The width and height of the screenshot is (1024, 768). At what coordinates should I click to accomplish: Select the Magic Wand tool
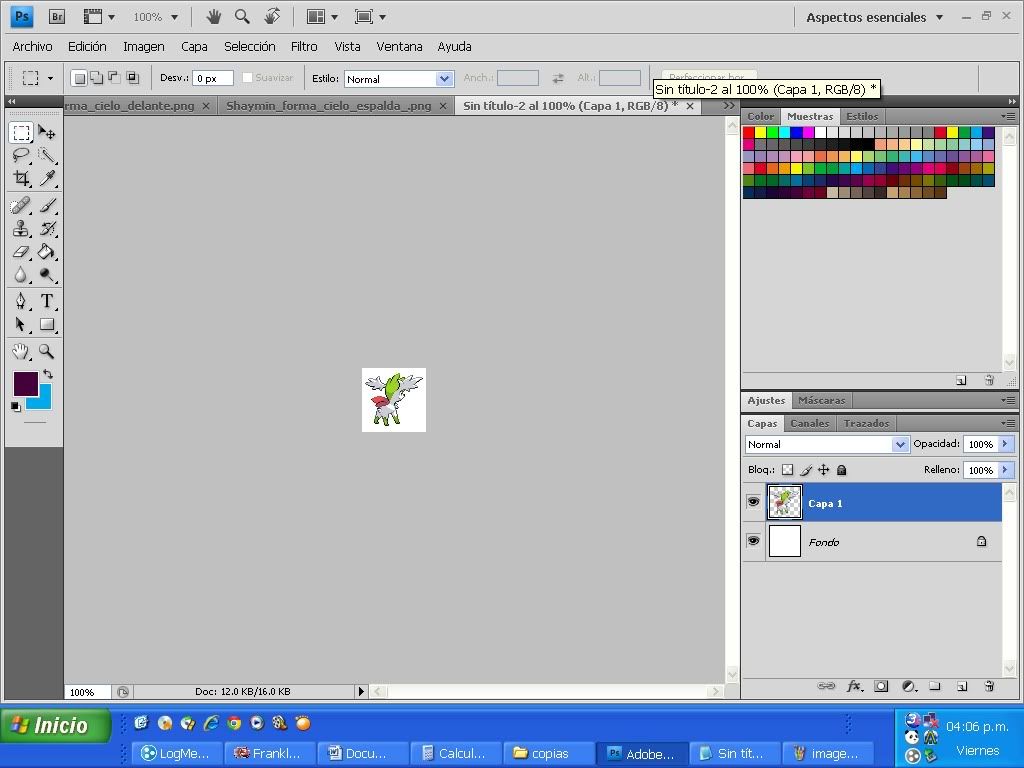click(x=46, y=155)
